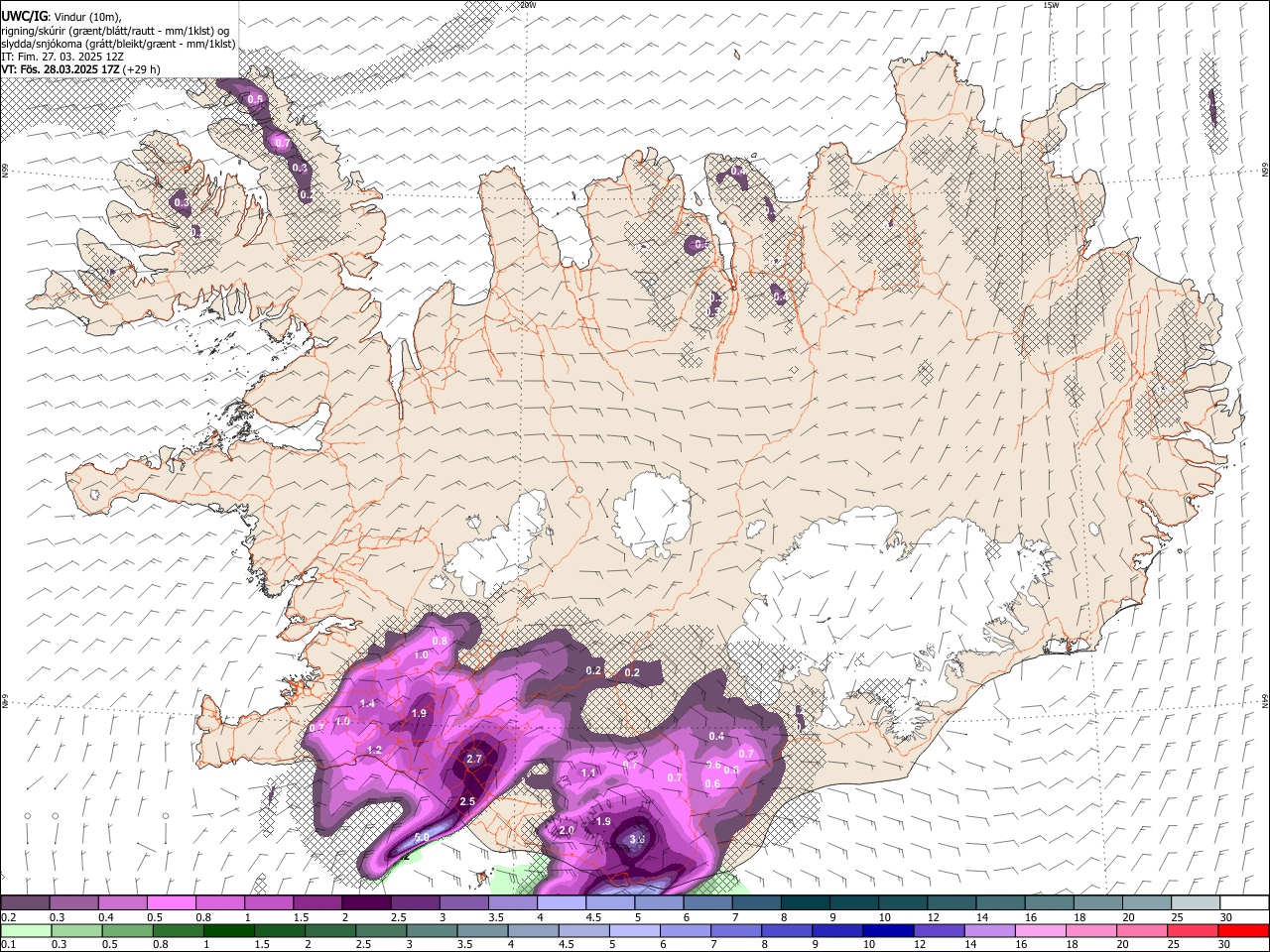
Task: Click the 'IT: Fim. 27. 03. 2025 12Z' line
Action: click(x=63, y=57)
